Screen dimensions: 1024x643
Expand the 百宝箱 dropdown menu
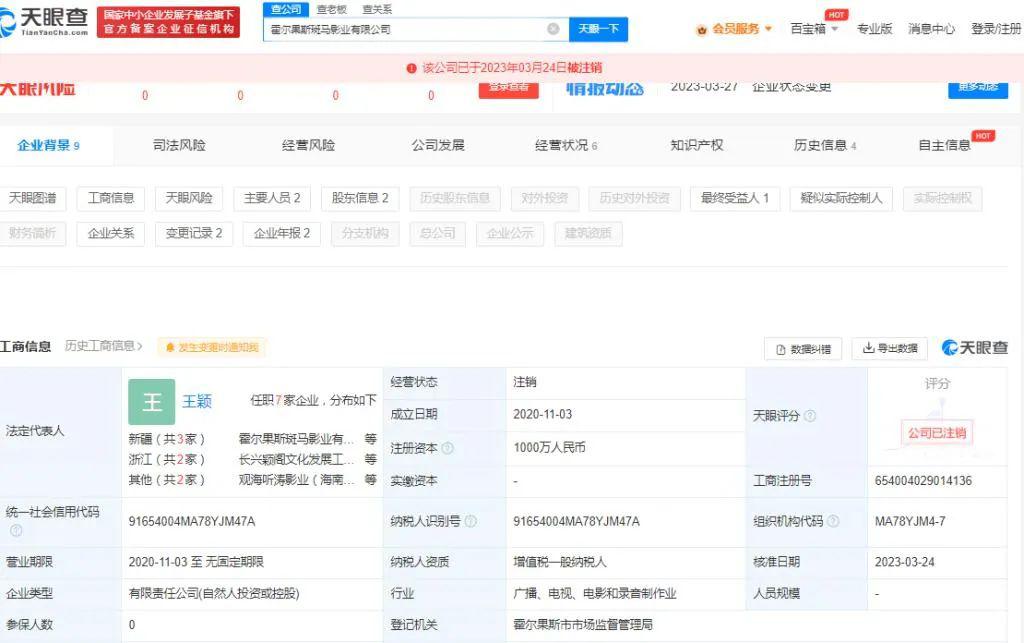tap(815, 29)
